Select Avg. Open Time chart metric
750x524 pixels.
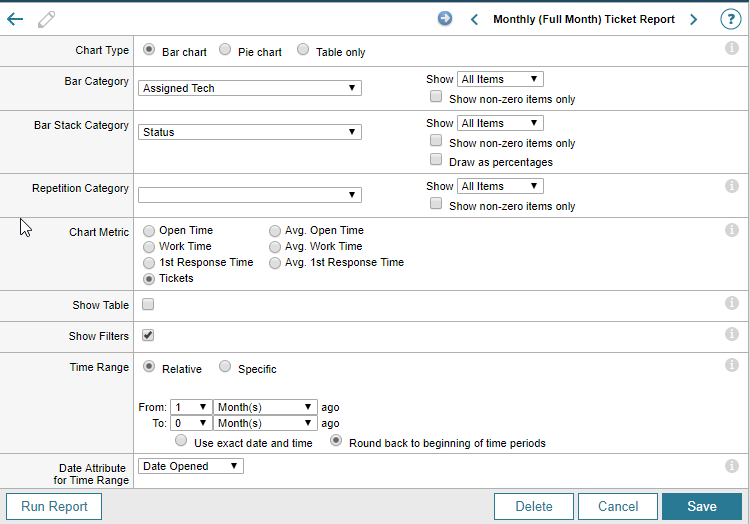tap(275, 231)
